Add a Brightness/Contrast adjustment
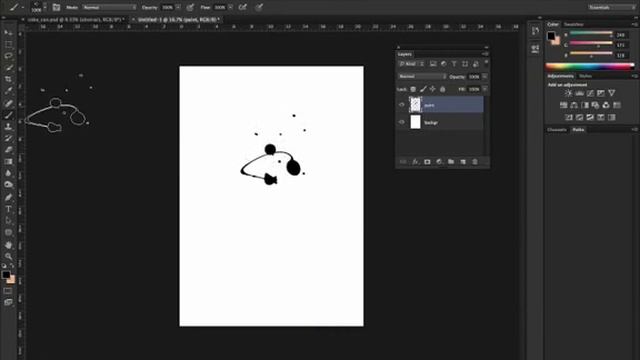This screenshot has height=360, width=640. click(569, 93)
